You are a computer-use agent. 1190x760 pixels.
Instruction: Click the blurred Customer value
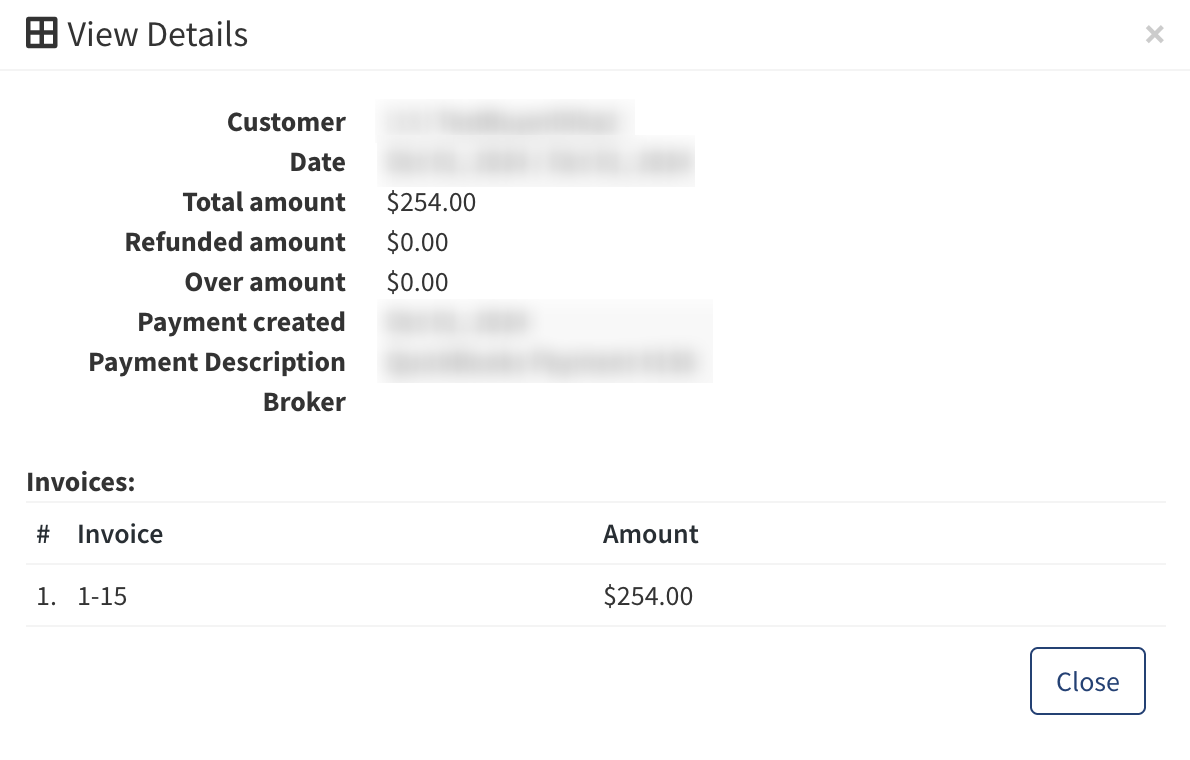coord(506,122)
